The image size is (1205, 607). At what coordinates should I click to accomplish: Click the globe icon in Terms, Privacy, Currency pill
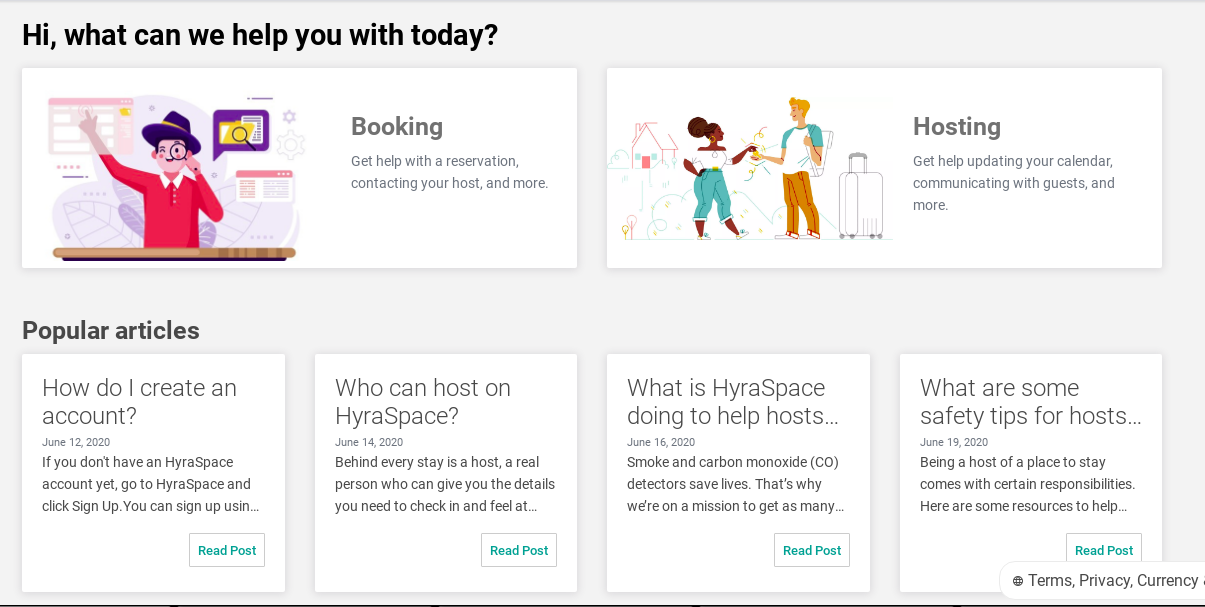point(1018,581)
